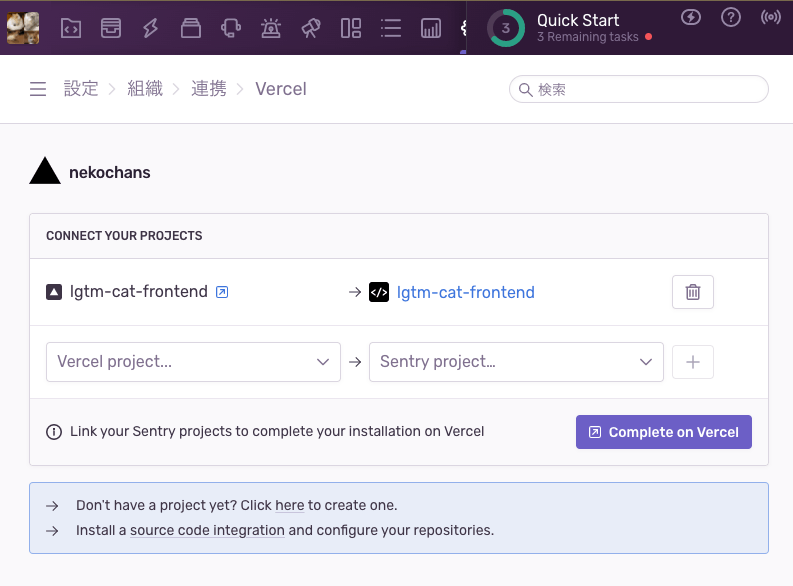Click the nekochans organization name

point(110,172)
